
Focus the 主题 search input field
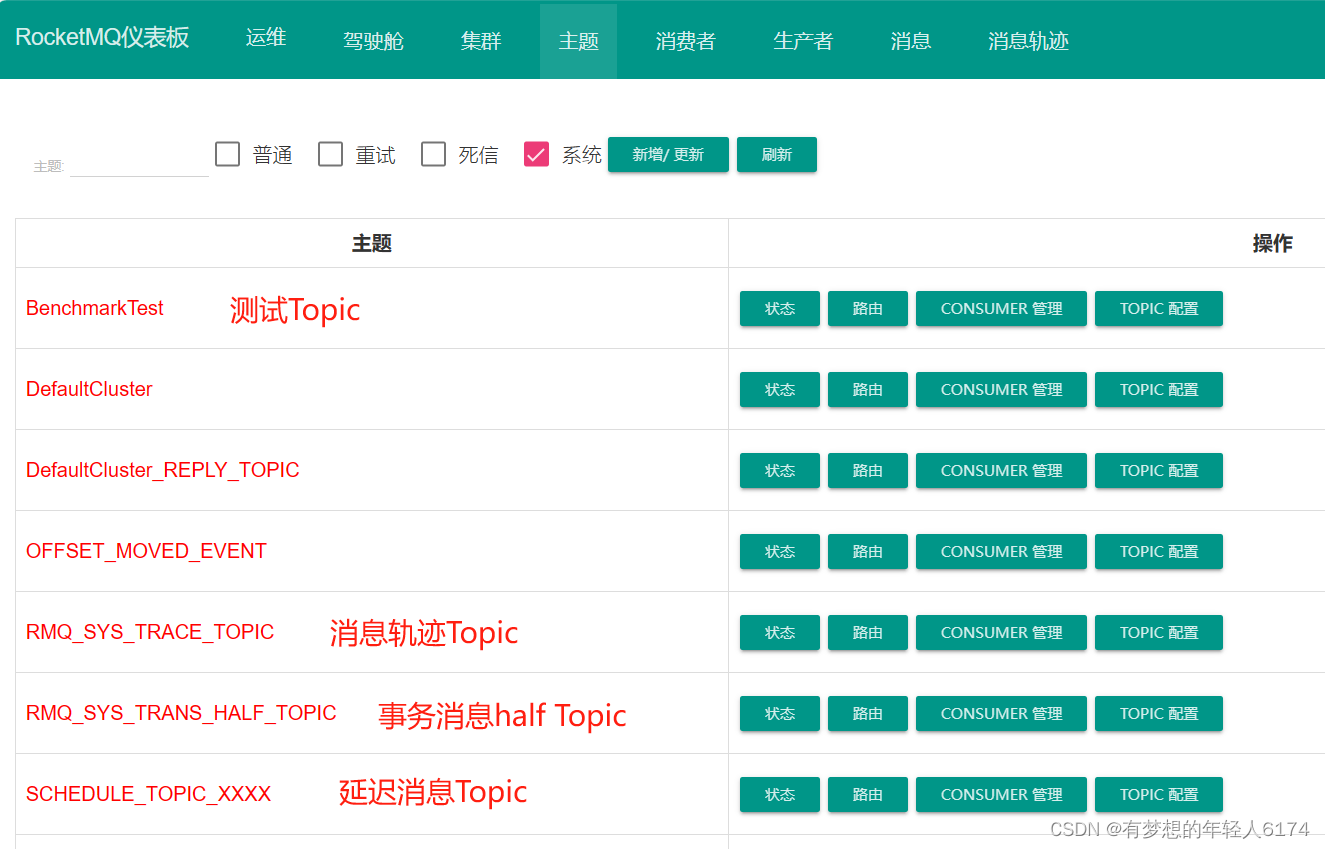[x=139, y=162]
